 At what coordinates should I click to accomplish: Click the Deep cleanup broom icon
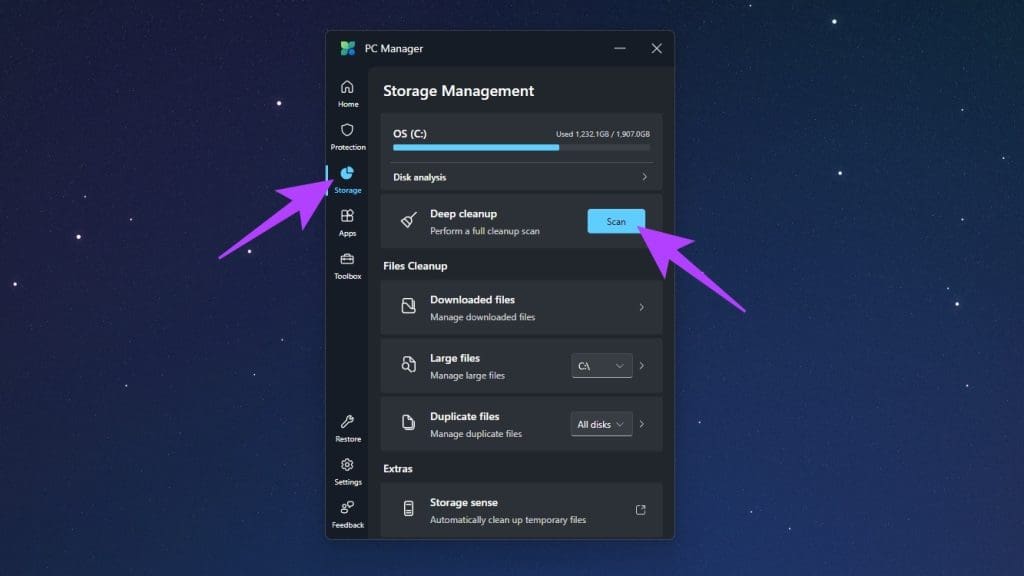[x=409, y=221]
